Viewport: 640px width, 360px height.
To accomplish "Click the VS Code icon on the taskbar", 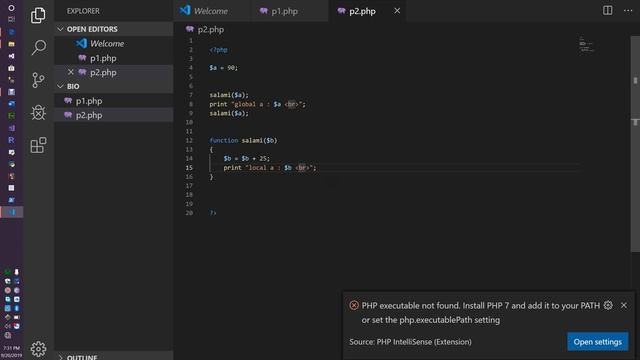I will [11, 212].
